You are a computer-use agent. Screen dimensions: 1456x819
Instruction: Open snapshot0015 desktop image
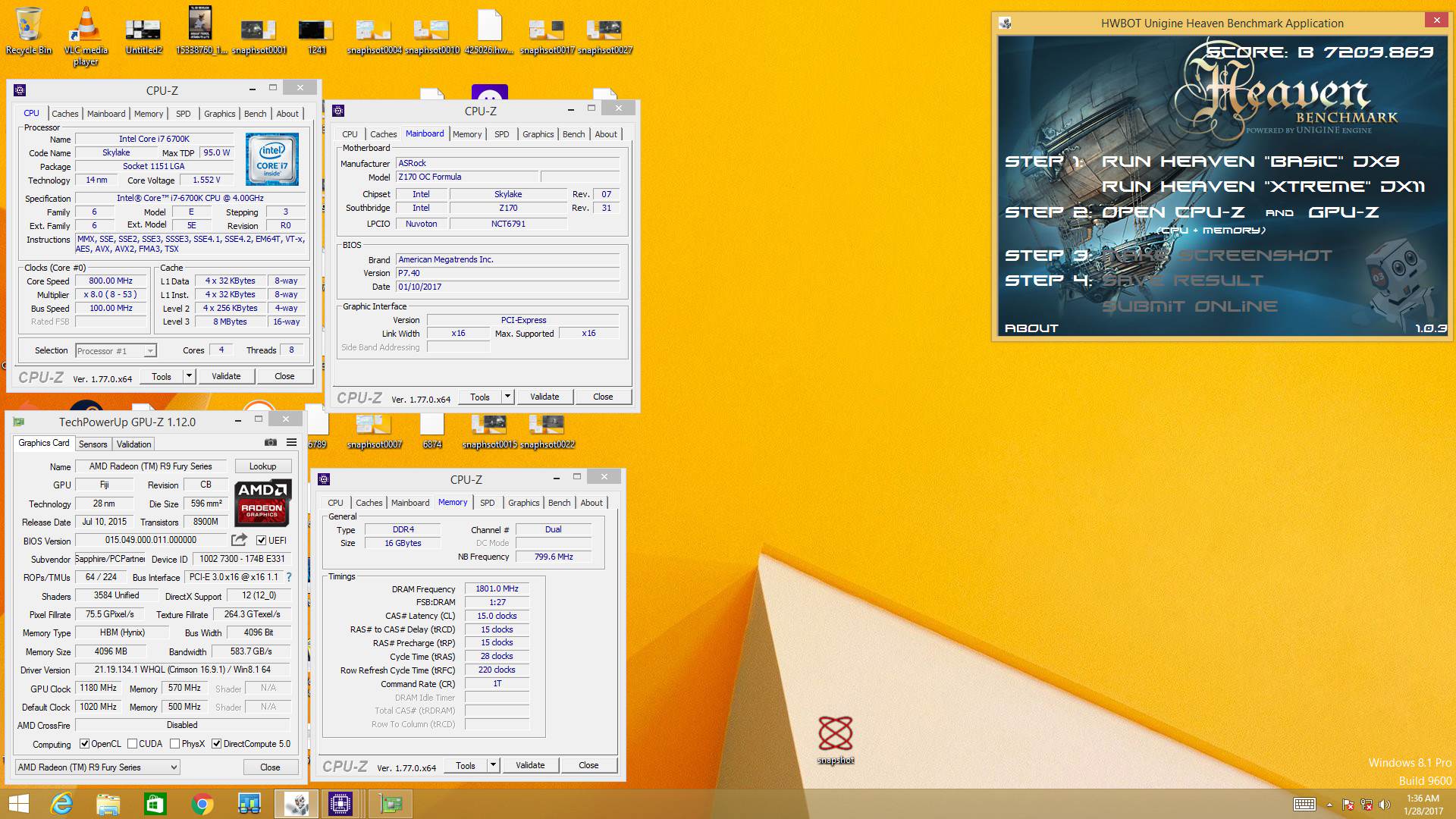(489, 432)
